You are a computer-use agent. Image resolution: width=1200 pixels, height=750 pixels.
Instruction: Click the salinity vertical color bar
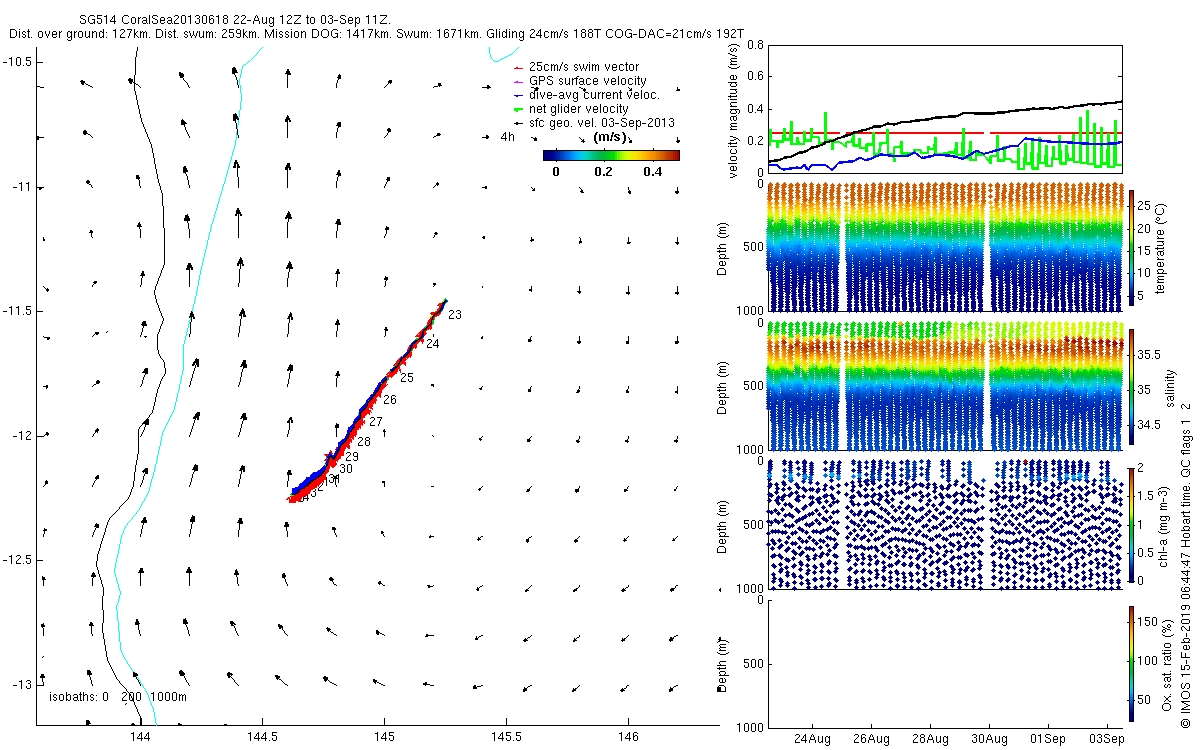pos(1132,386)
